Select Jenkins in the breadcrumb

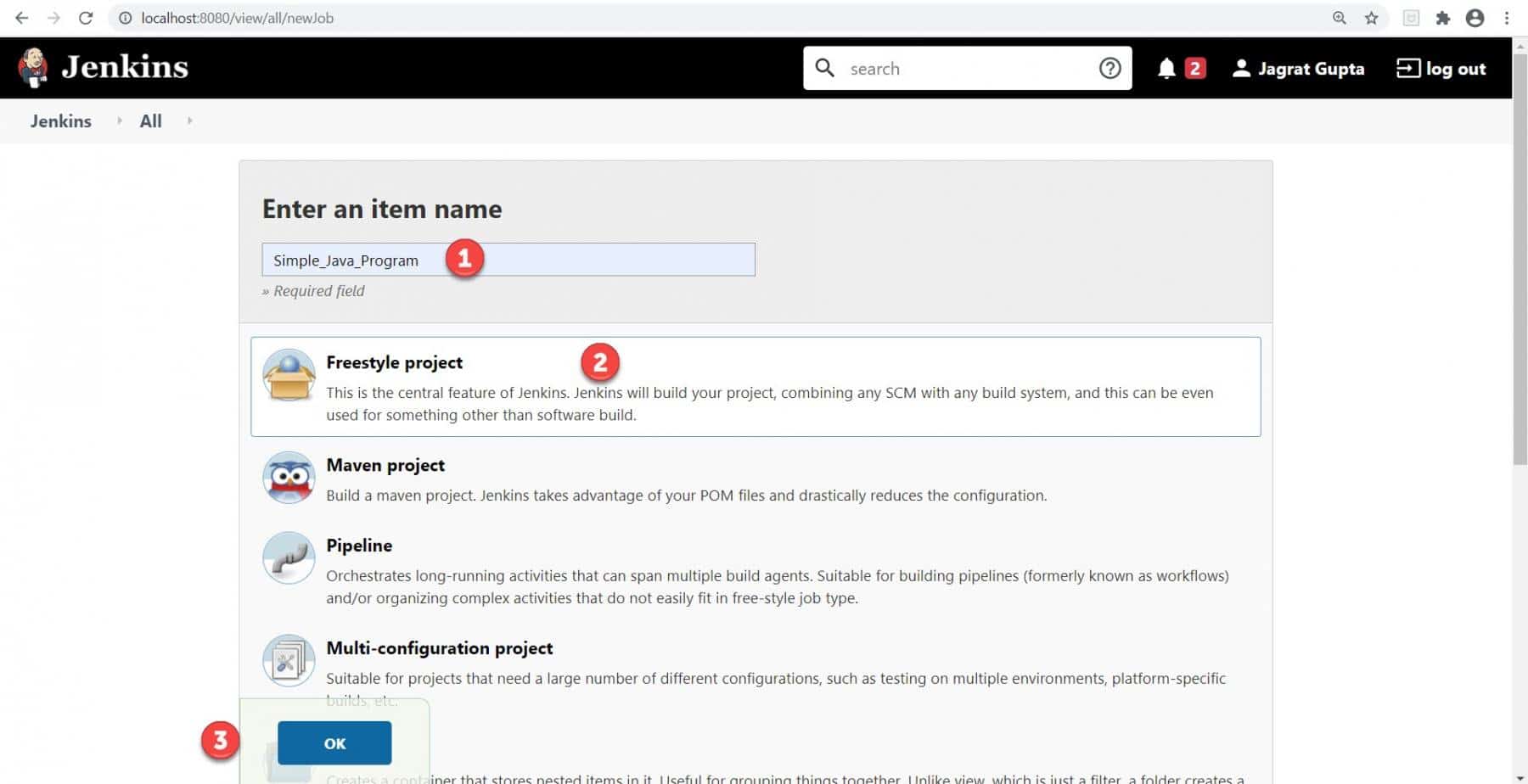pyautogui.click(x=60, y=120)
